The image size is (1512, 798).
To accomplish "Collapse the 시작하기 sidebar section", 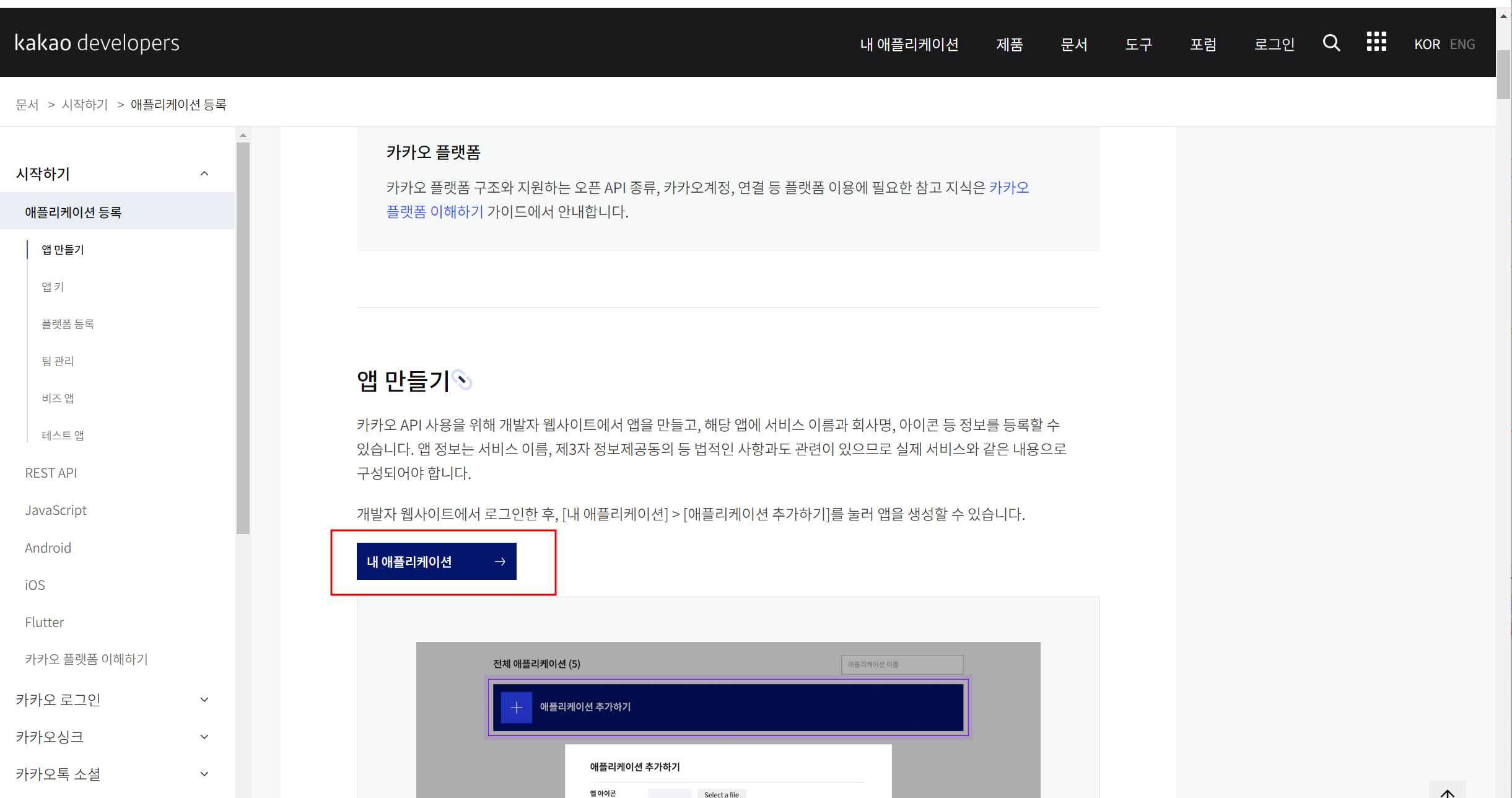I will coord(204,173).
